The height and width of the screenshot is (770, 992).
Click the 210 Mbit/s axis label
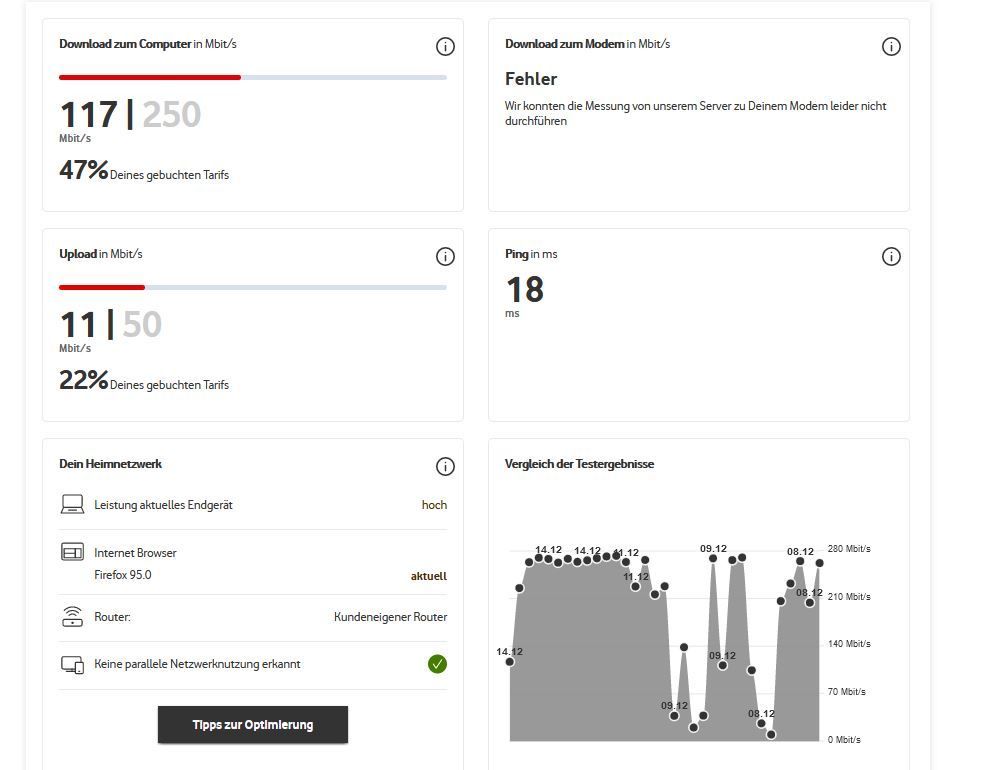click(849, 597)
